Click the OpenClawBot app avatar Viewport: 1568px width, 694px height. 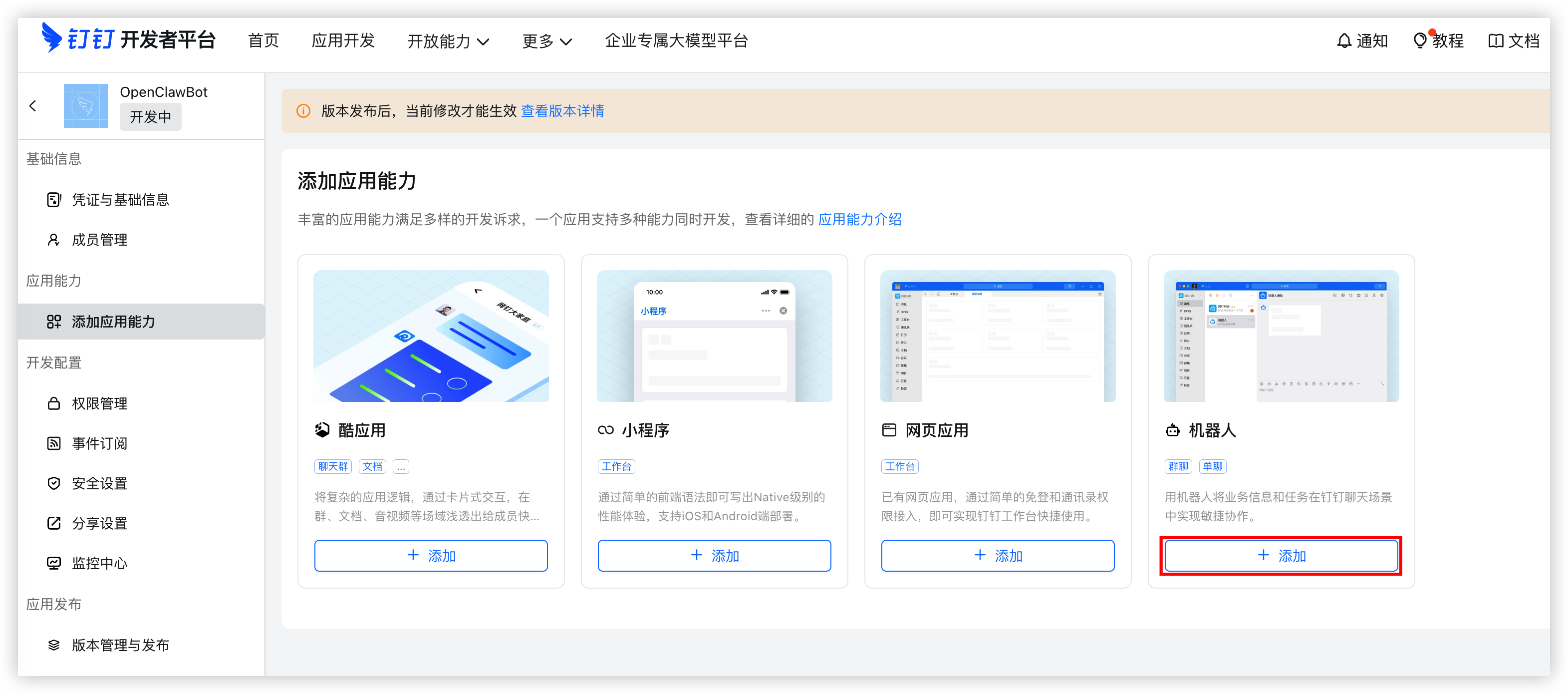[86, 106]
